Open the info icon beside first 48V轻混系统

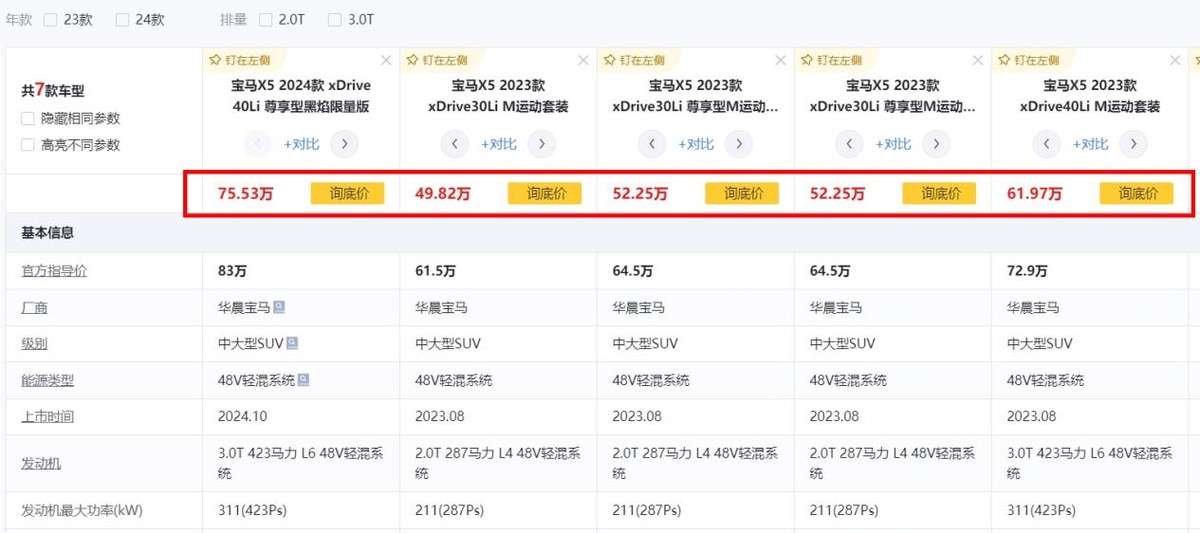303,380
